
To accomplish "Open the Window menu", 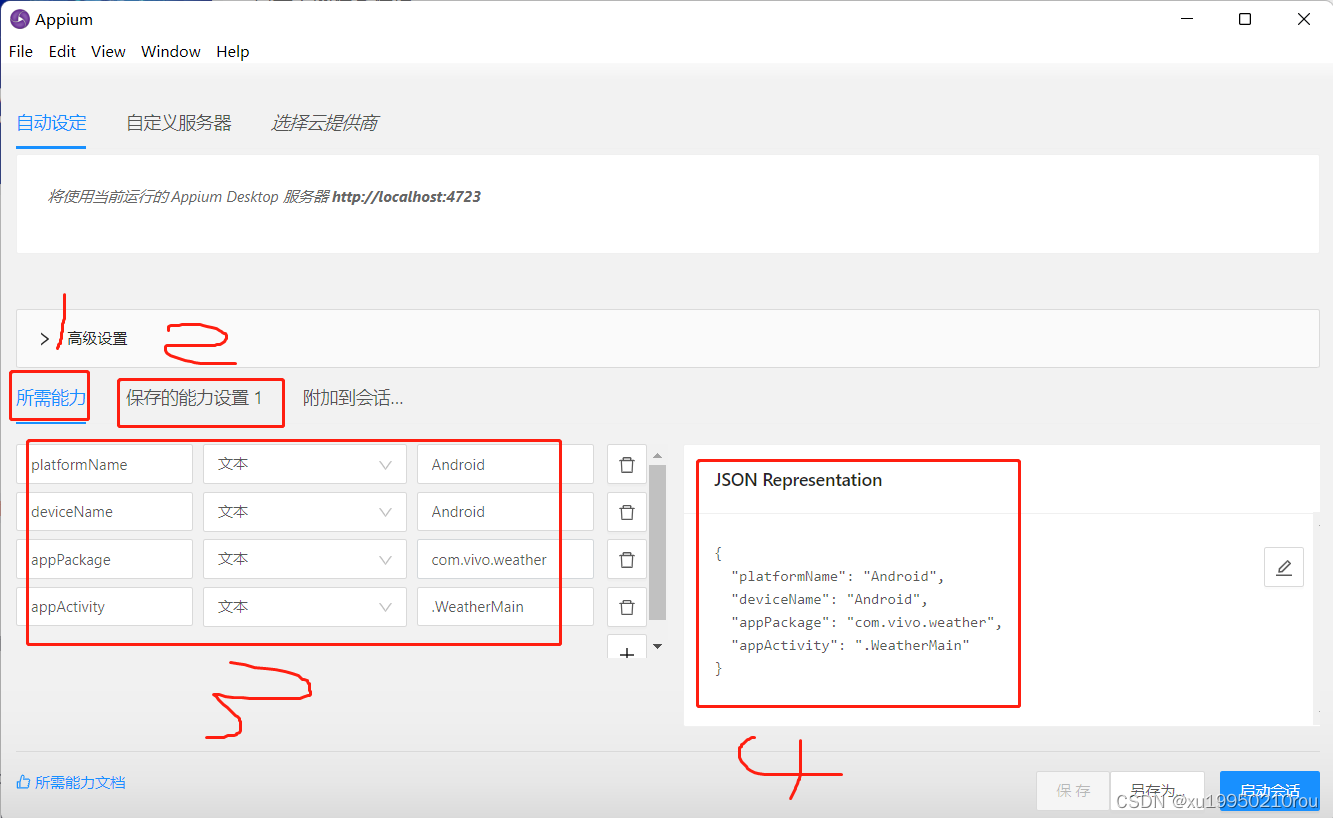I will click(x=171, y=52).
